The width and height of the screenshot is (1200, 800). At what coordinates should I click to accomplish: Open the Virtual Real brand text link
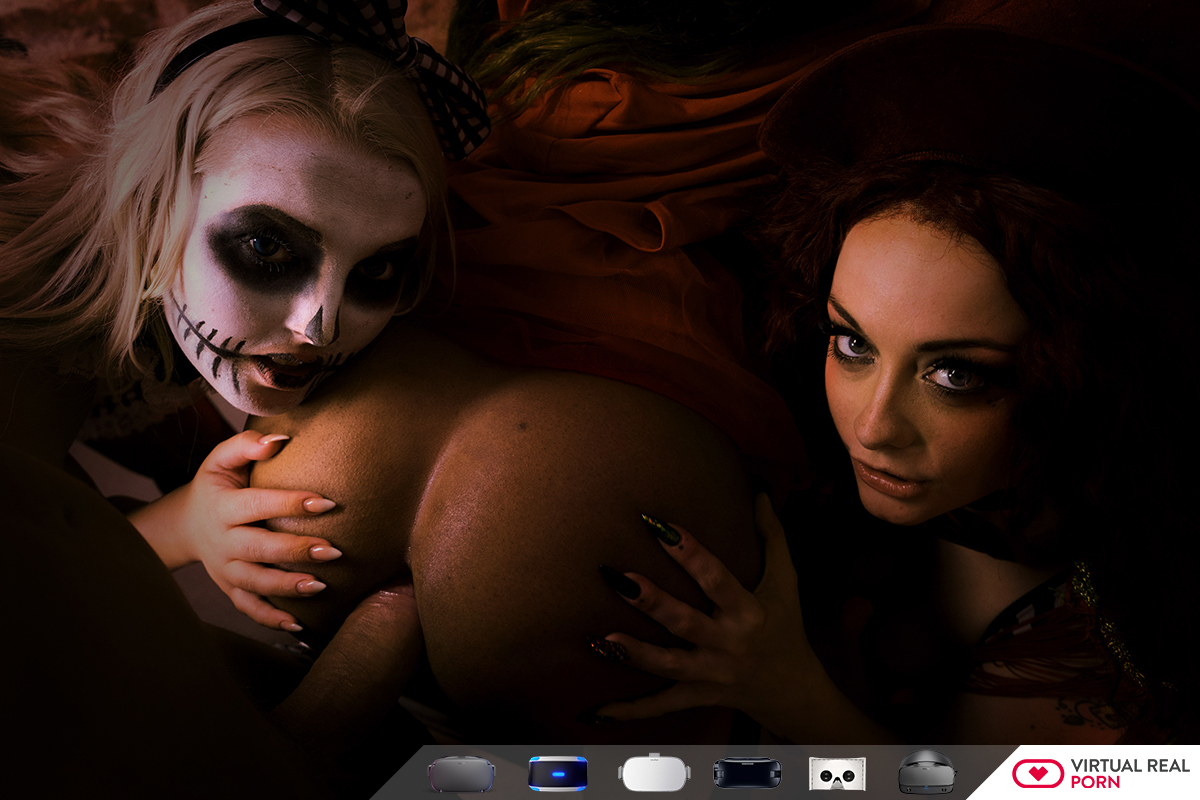coord(1129,773)
